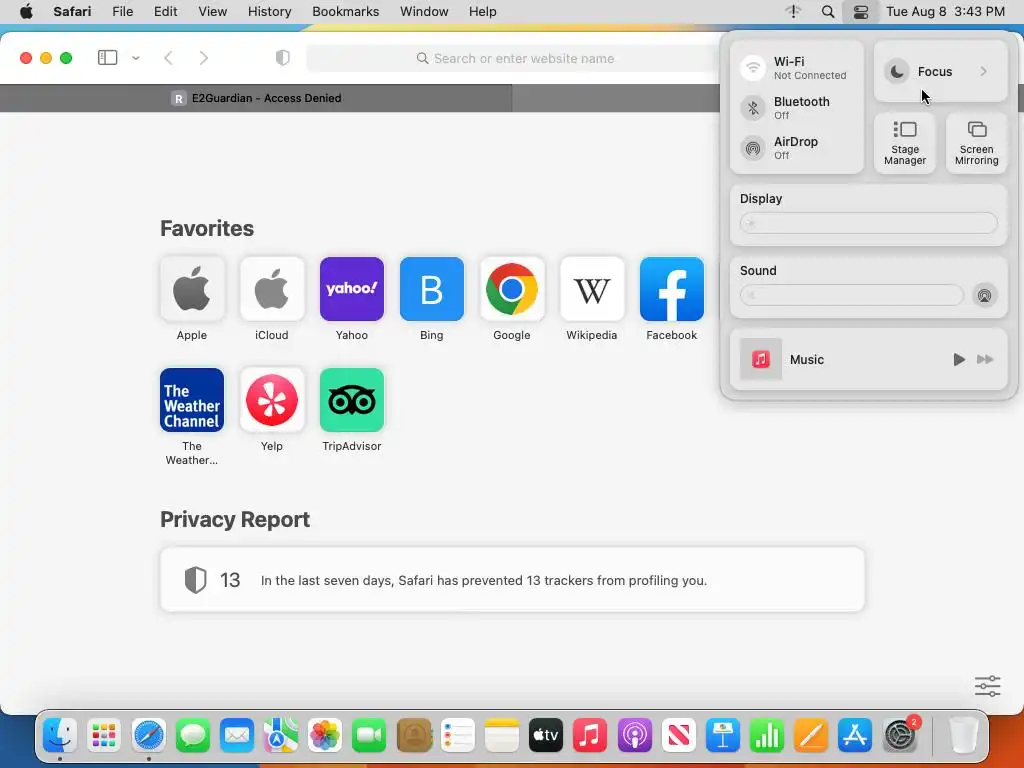Toggle the Focus moon button

(x=897, y=71)
